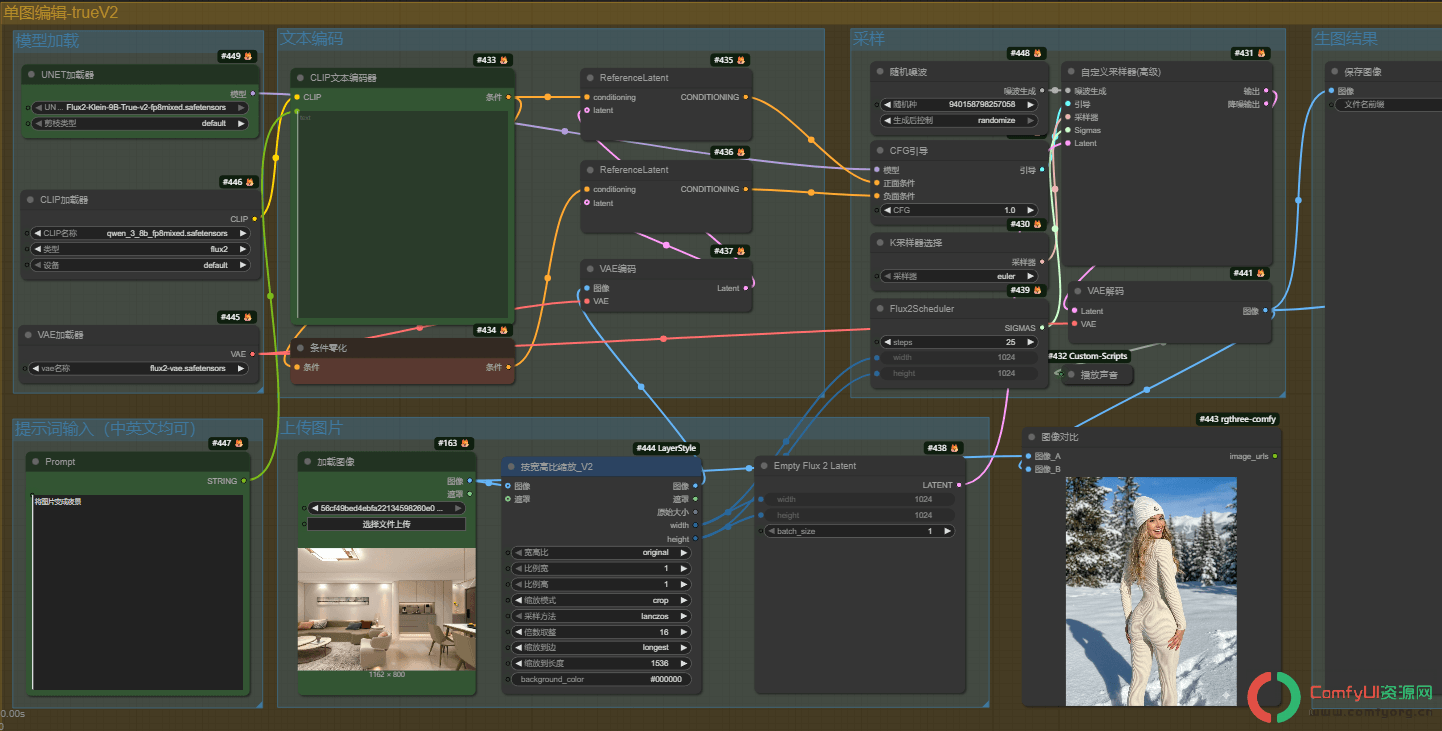
Task: Collapse the Prompt node via its header dot
Action: click(x=35, y=462)
